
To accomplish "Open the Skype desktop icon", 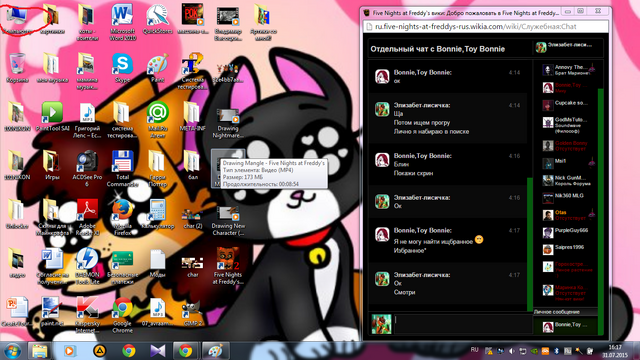I will 122,68.
